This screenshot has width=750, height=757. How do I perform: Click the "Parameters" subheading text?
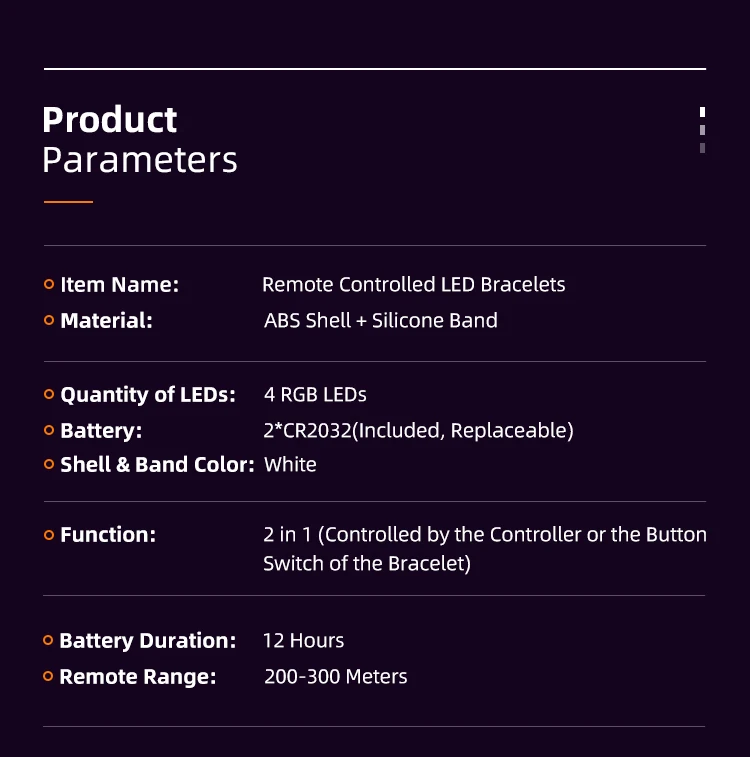[x=140, y=160]
